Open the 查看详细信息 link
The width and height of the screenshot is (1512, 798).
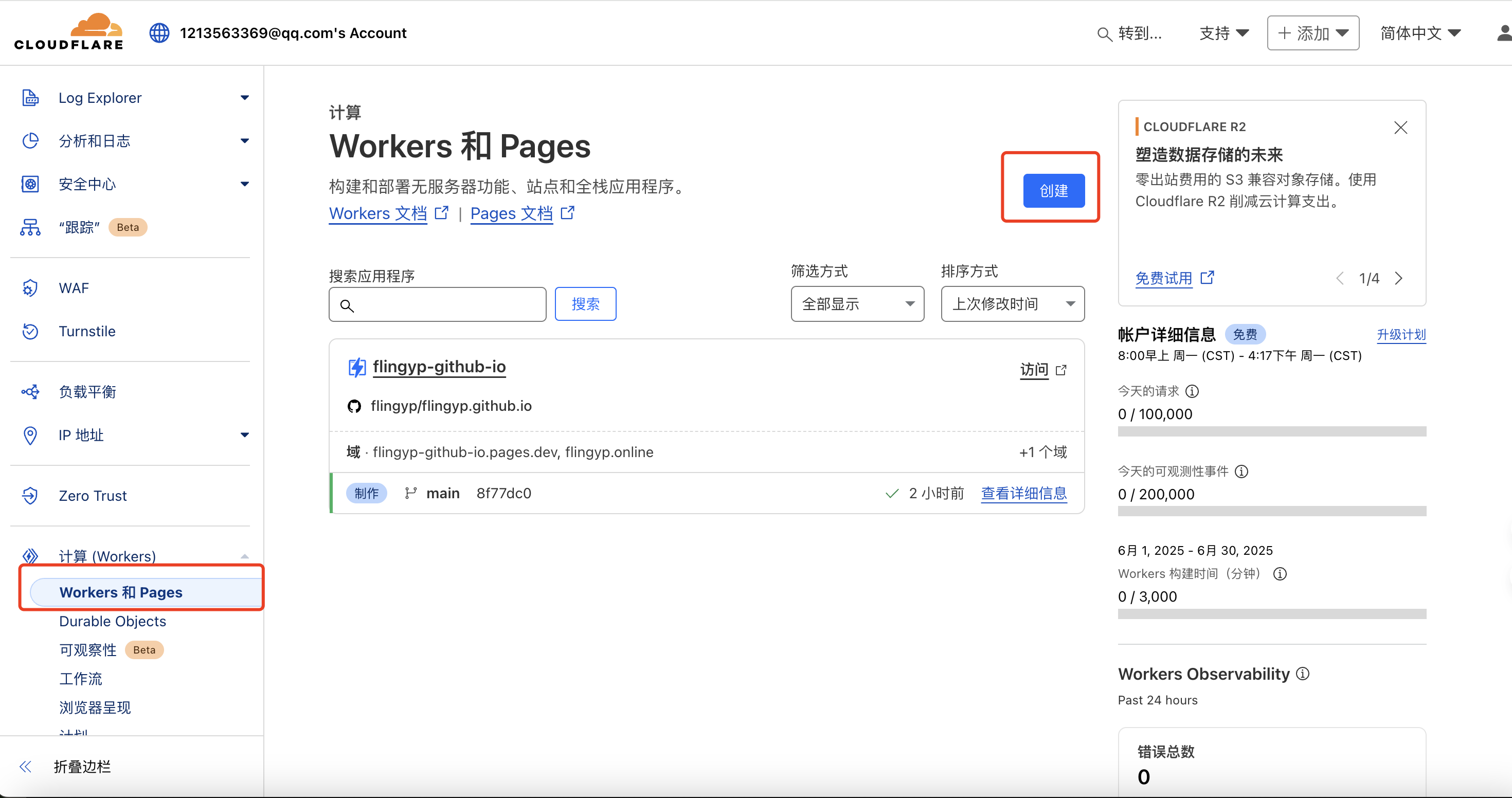[1023, 494]
